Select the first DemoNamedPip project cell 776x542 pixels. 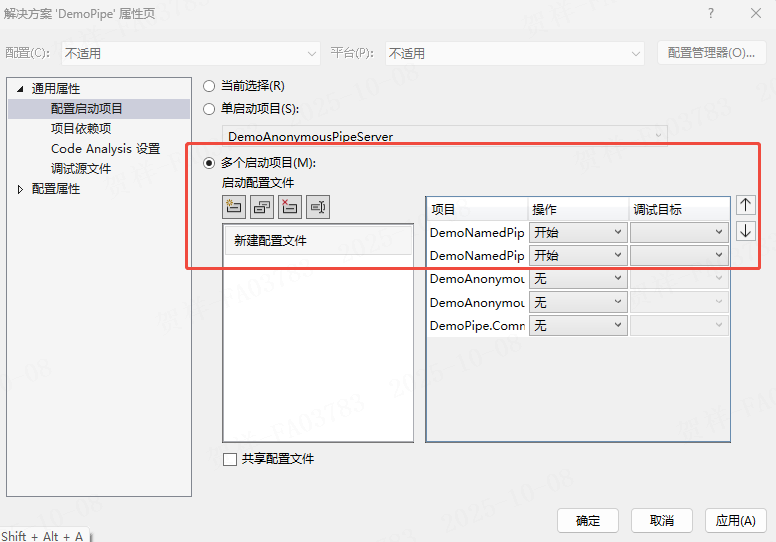[478, 232]
